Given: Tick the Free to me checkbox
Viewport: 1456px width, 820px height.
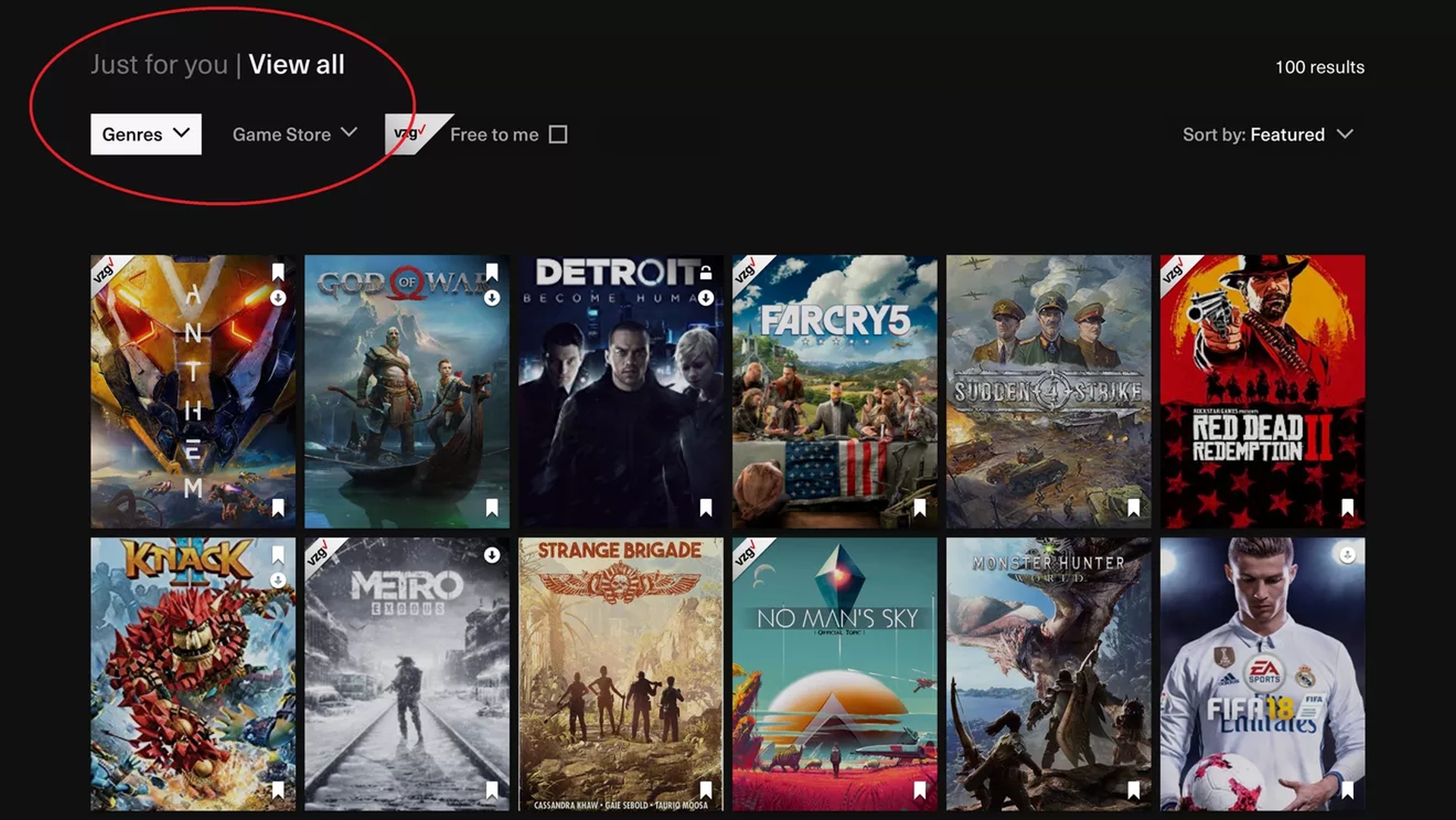Looking at the screenshot, I should [558, 134].
